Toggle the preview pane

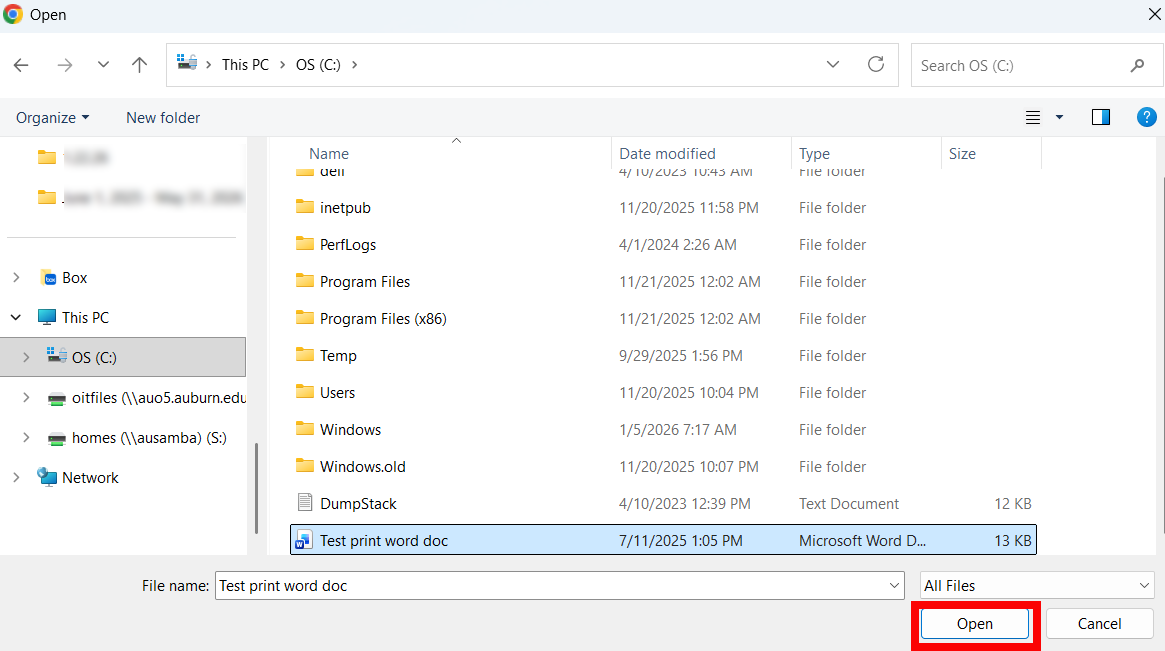(1100, 117)
